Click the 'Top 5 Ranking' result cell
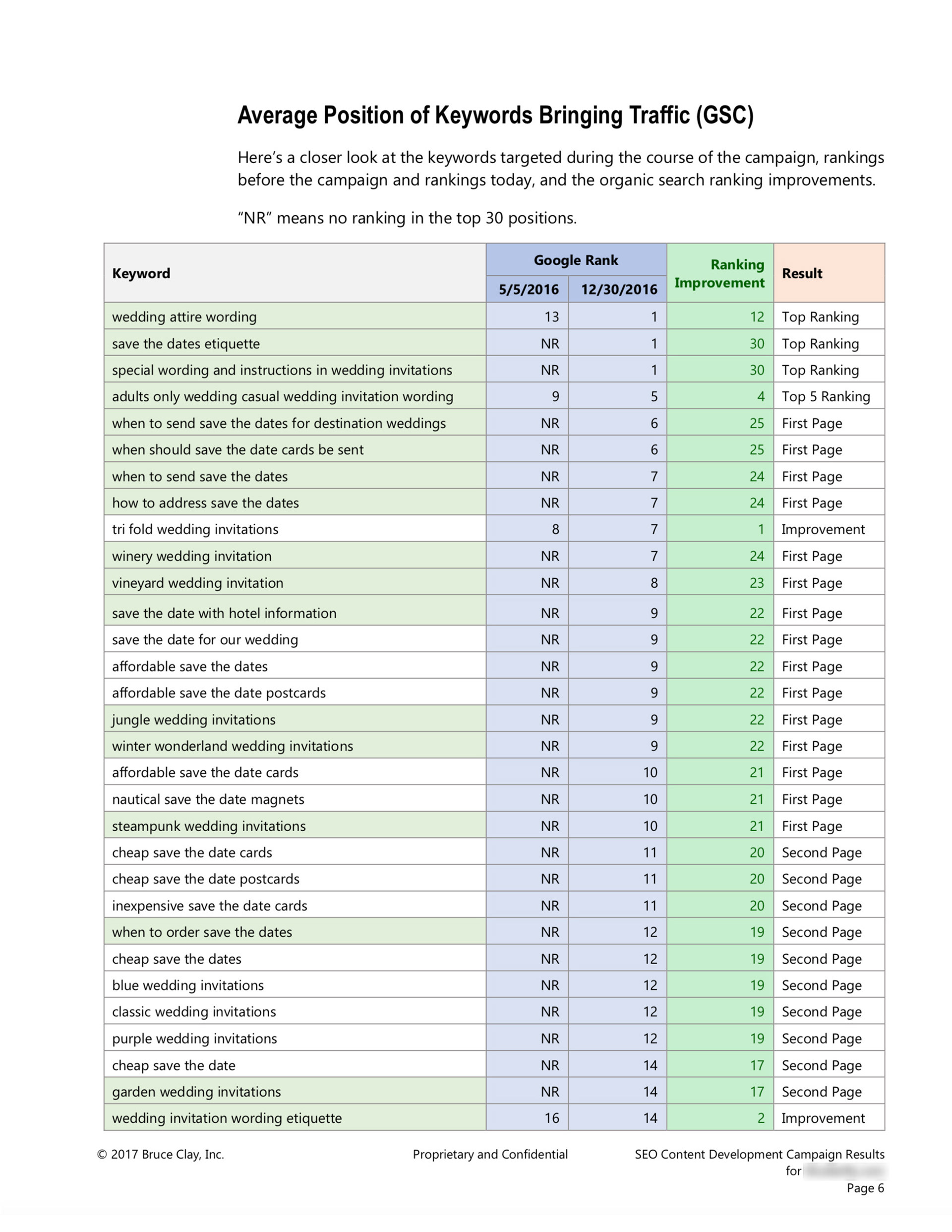Image resolution: width=952 pixels, height=1232 pixels. [x=825, y=397]
